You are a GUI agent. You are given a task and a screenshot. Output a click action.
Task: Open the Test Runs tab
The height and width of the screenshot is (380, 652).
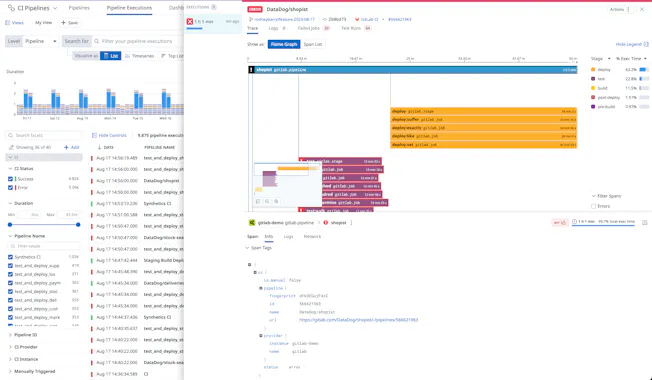coord(356,28)
